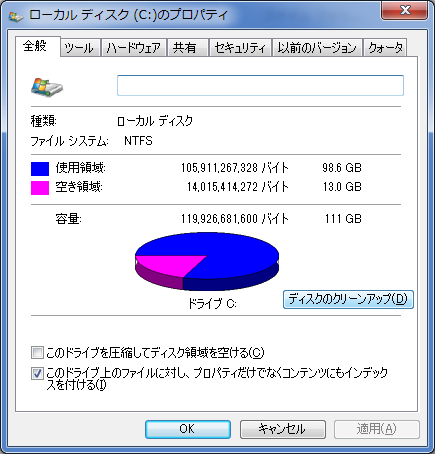Click the Windows drive icon beside name field
438x457 pixels.
coord(47,87)
